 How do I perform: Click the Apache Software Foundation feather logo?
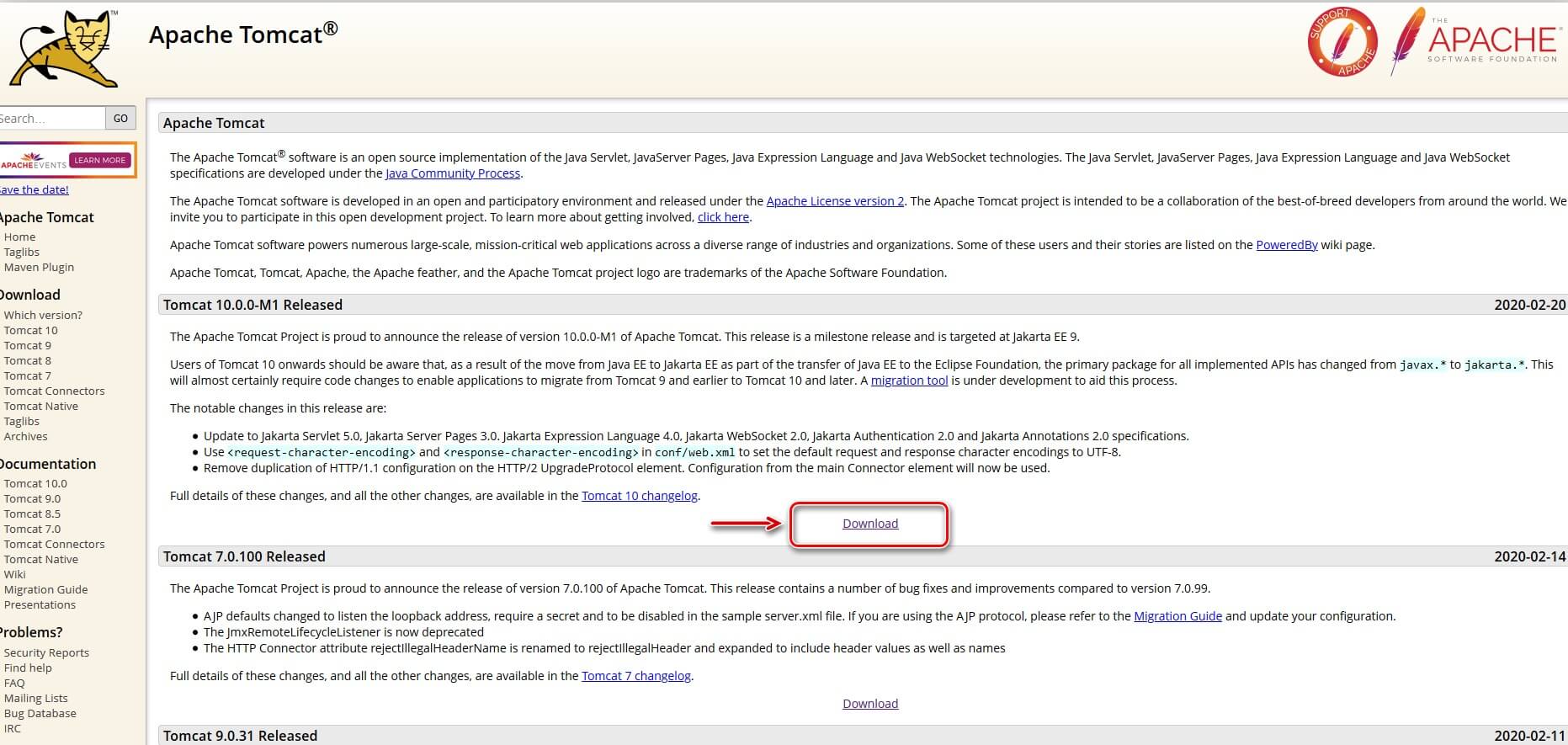(x=1475, y=41)
